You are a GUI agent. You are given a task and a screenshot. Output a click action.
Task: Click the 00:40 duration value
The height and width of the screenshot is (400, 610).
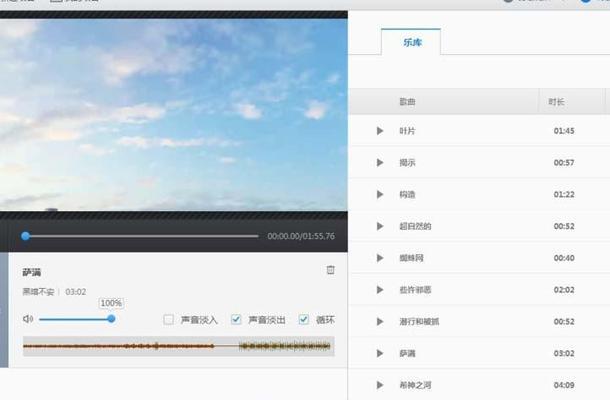coord(564,258)
